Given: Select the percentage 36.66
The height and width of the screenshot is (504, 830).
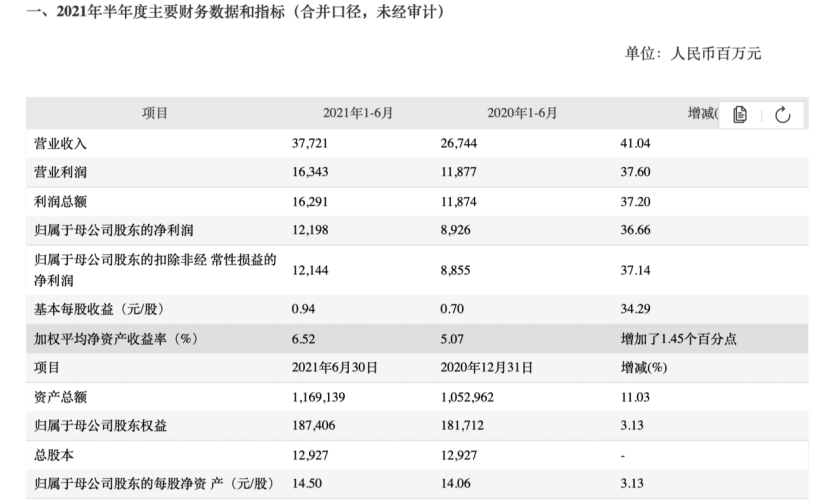Looking at the screenshot, I should tap(635, 230).
